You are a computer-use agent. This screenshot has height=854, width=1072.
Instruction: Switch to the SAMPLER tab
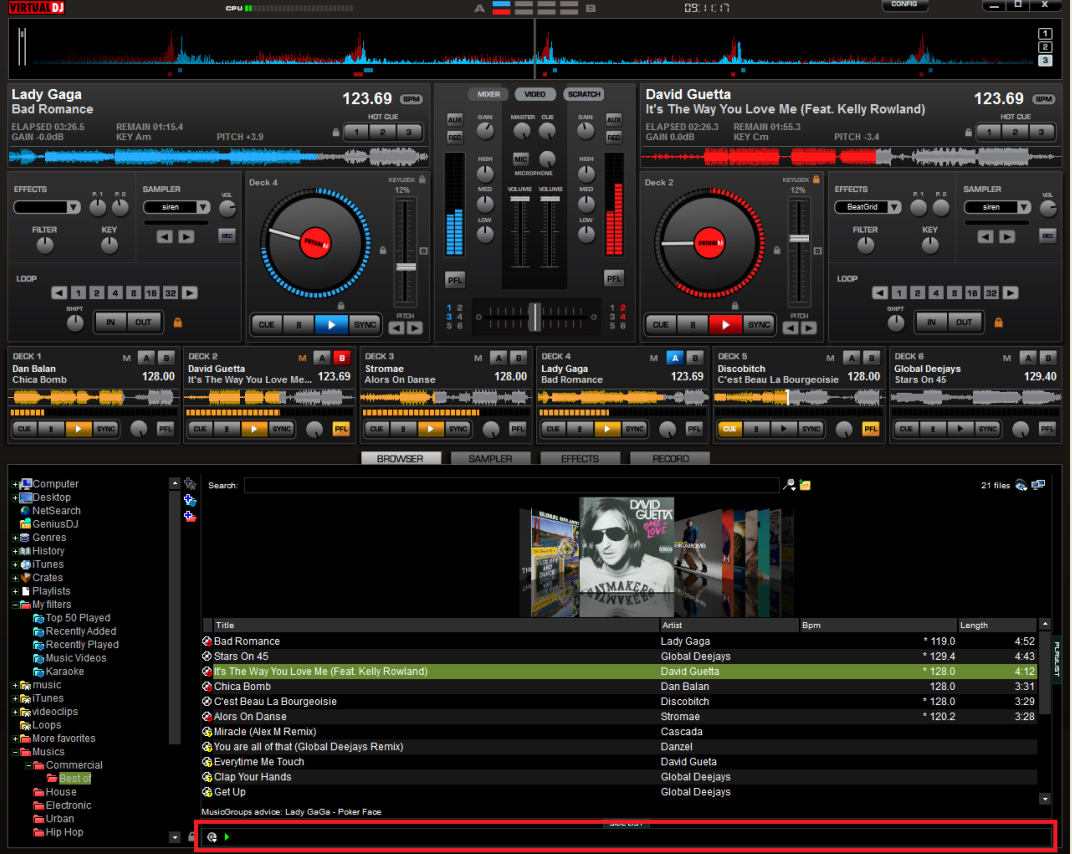(490, 459)
